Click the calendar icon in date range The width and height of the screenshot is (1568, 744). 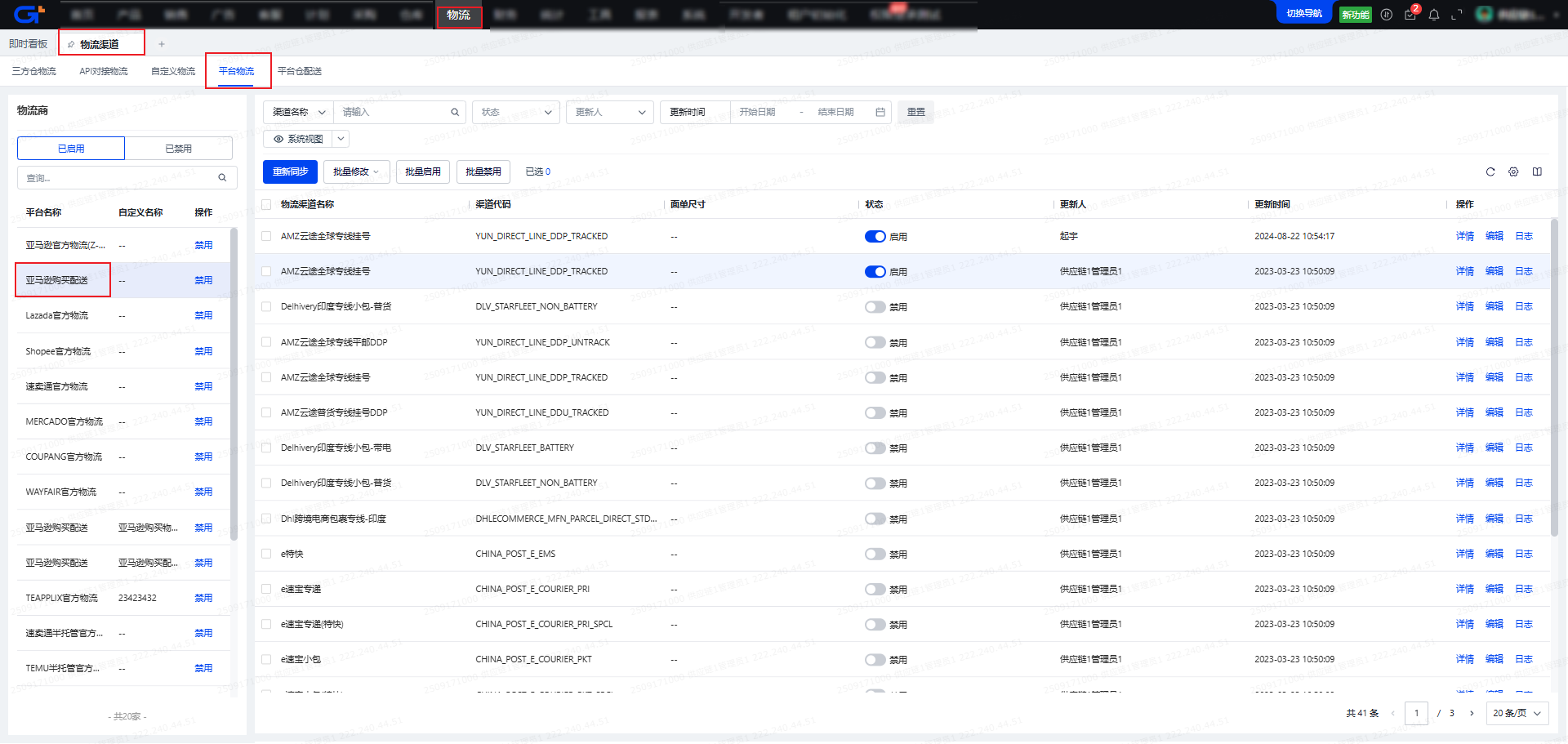(x=880, y=112)
